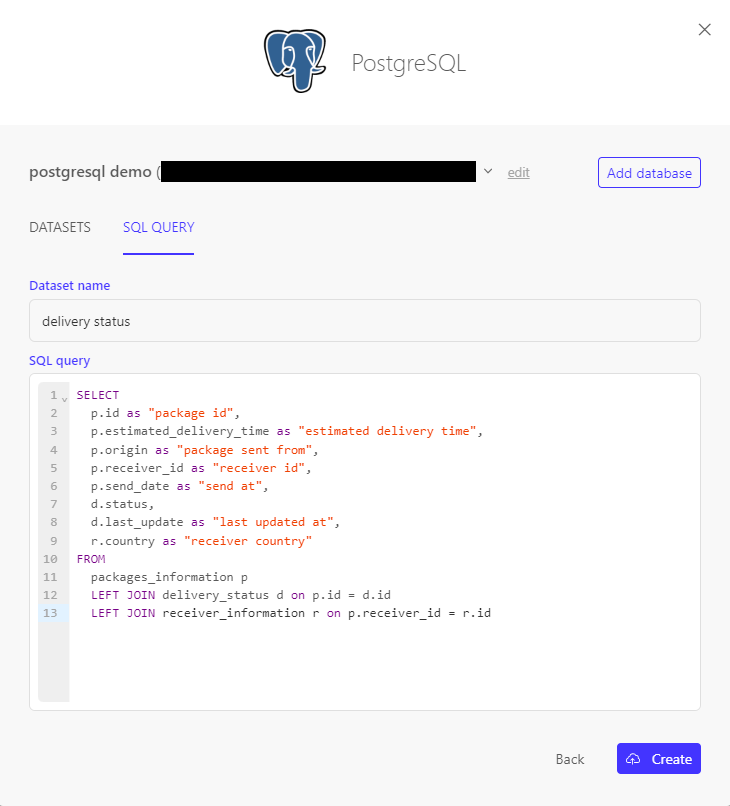Click the PostgreSQL title text
This screenshot has height=806, width=730.
[x=409, y=63]
